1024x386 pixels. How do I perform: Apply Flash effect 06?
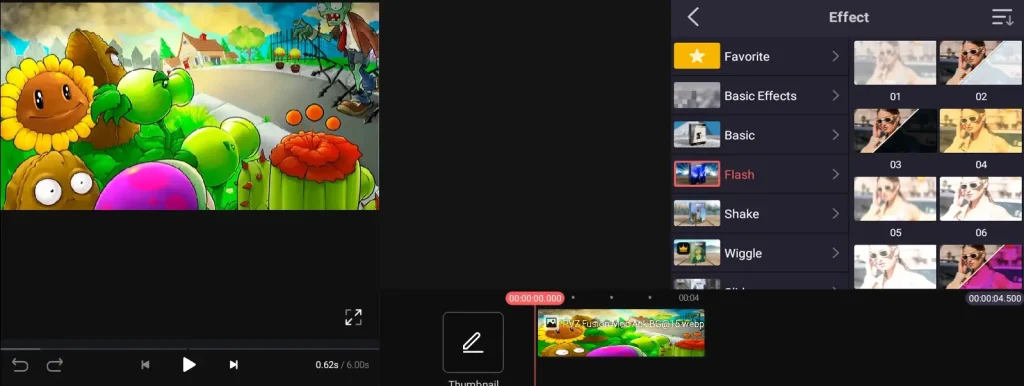pyautogui.click(x=981, y=199)
